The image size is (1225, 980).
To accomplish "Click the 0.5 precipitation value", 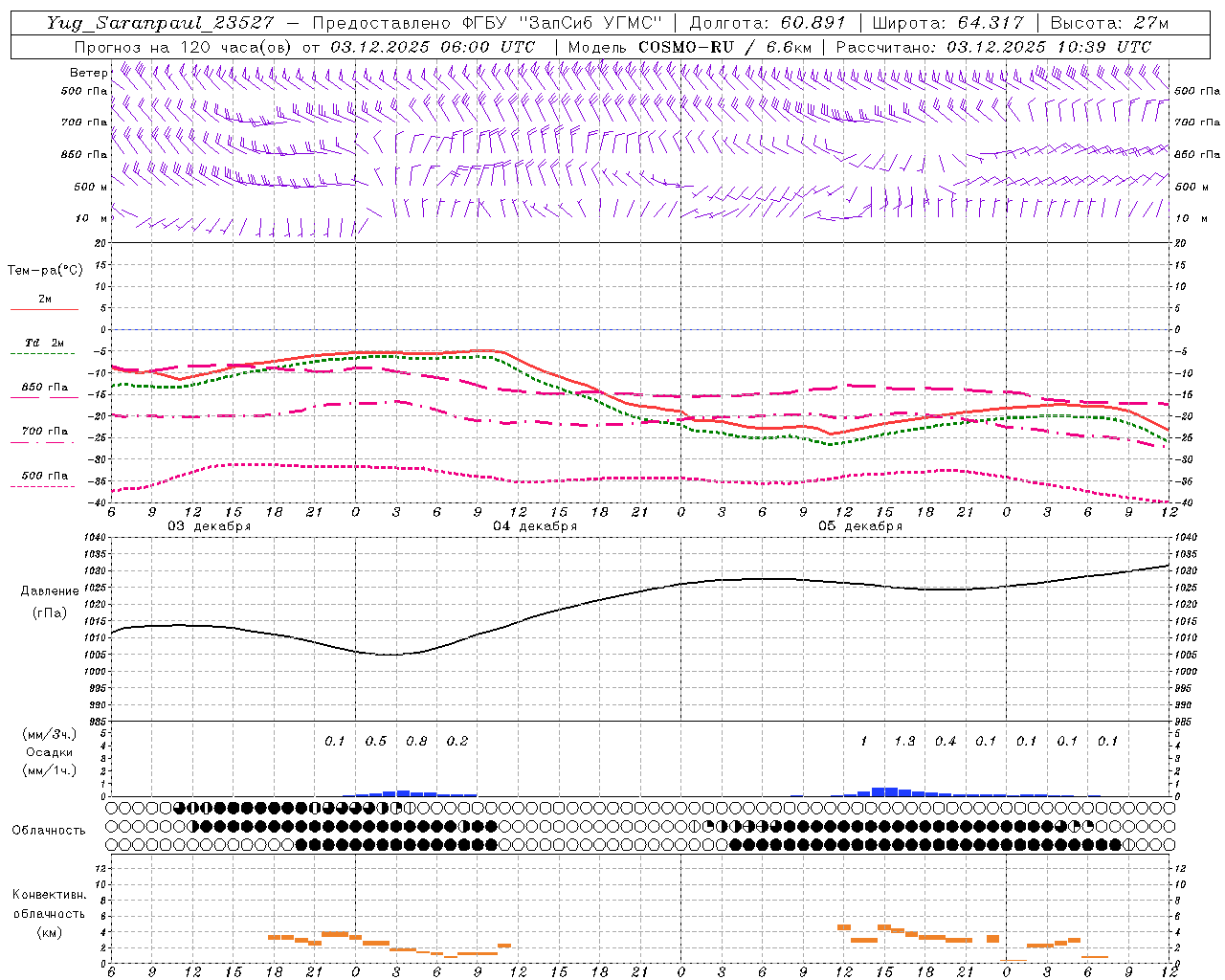I will (376, 742).
